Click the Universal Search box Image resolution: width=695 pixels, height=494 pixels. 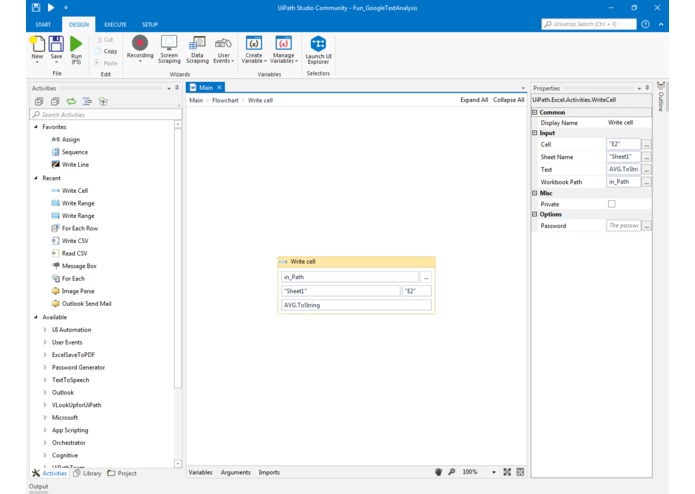[x=589, y=24]
